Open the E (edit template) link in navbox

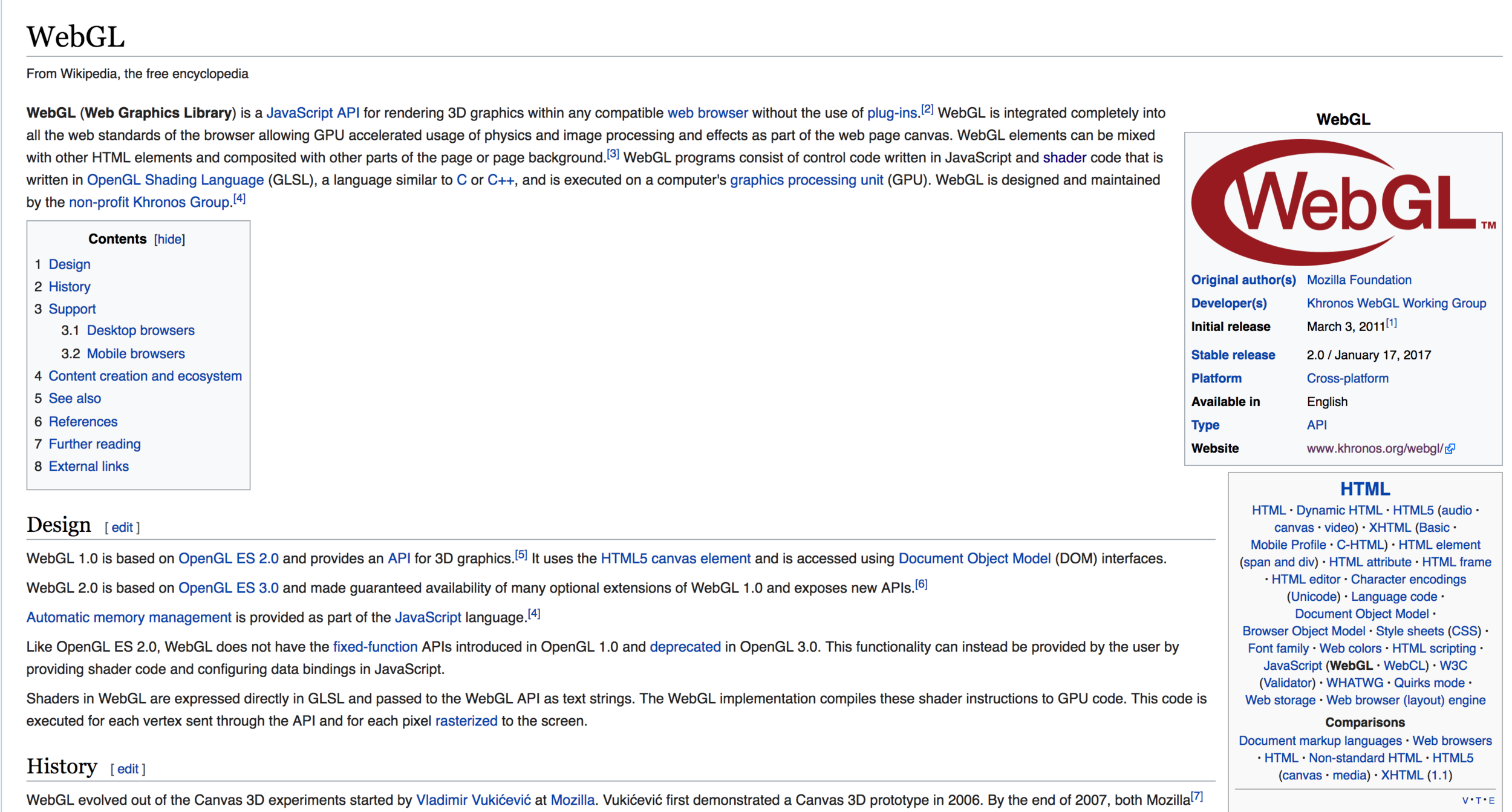[x=1491, y=801]
